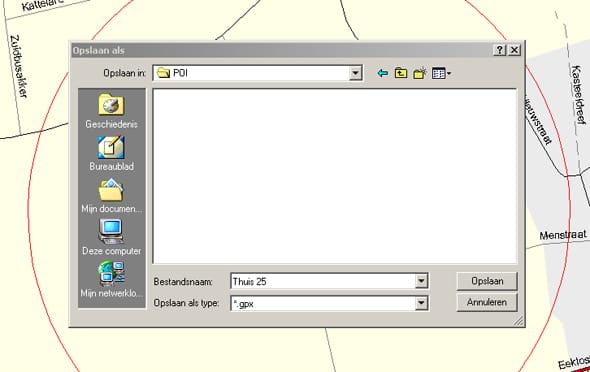The width and height of the screenshot is (590, 372).
Task: Click in the Bestandsnaam field containing Thuis 25
Action: [x=323, y=281]
